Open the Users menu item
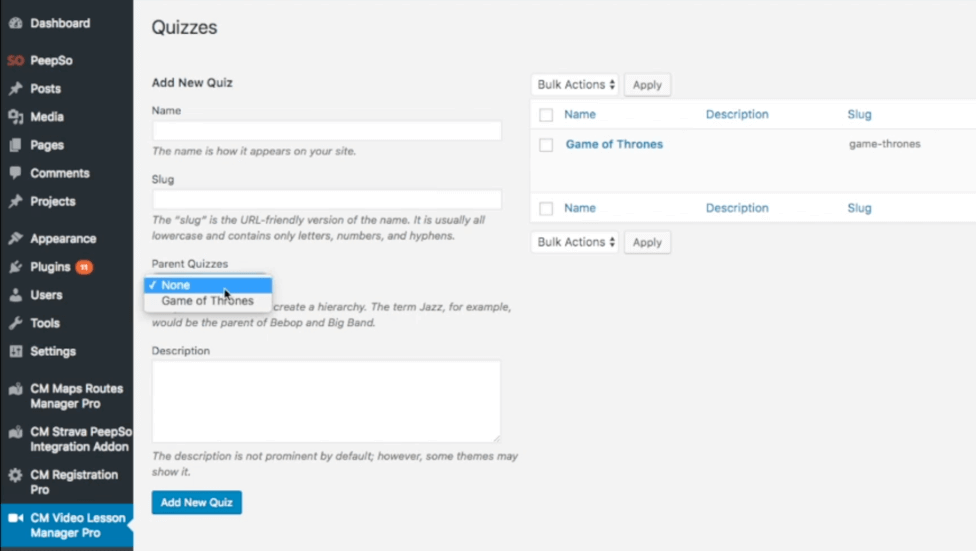 click(x=46, y=295)
